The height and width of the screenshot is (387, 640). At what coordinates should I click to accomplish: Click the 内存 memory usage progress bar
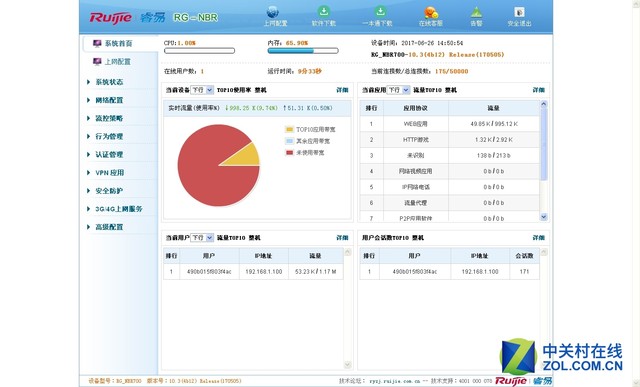(x=303, y=51)
